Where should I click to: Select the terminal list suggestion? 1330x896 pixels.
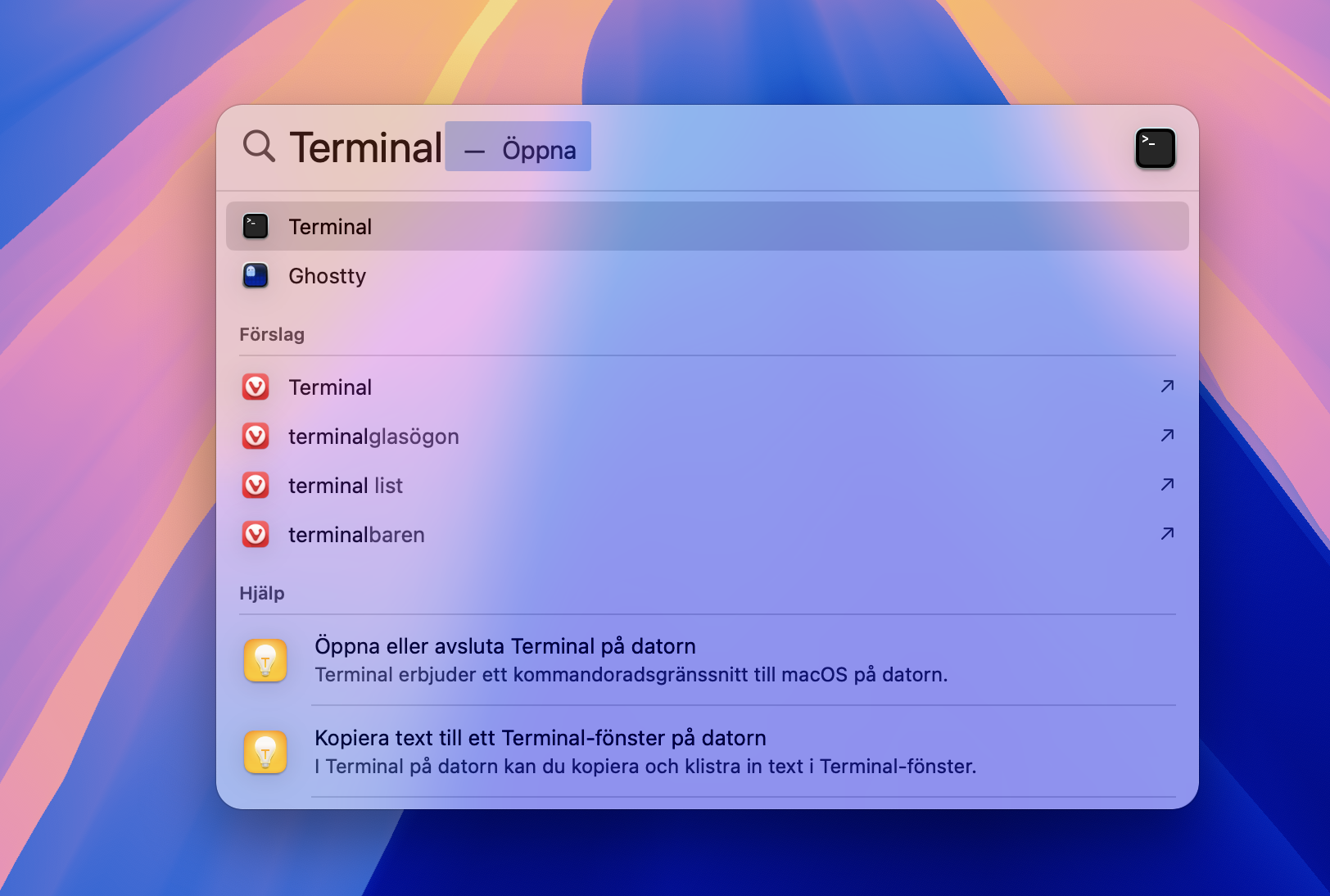coord(708,485)
